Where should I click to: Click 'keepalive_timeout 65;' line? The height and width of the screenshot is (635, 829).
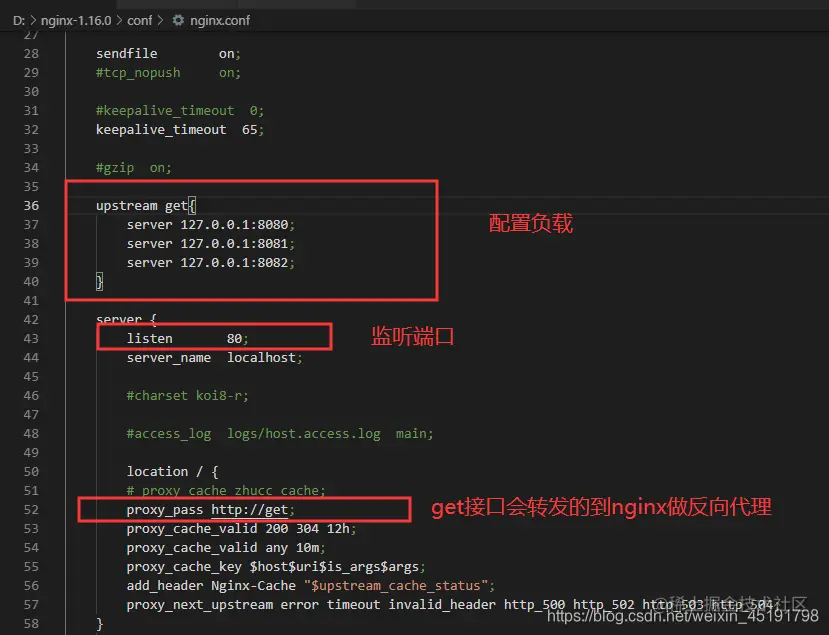coord(180,130)
